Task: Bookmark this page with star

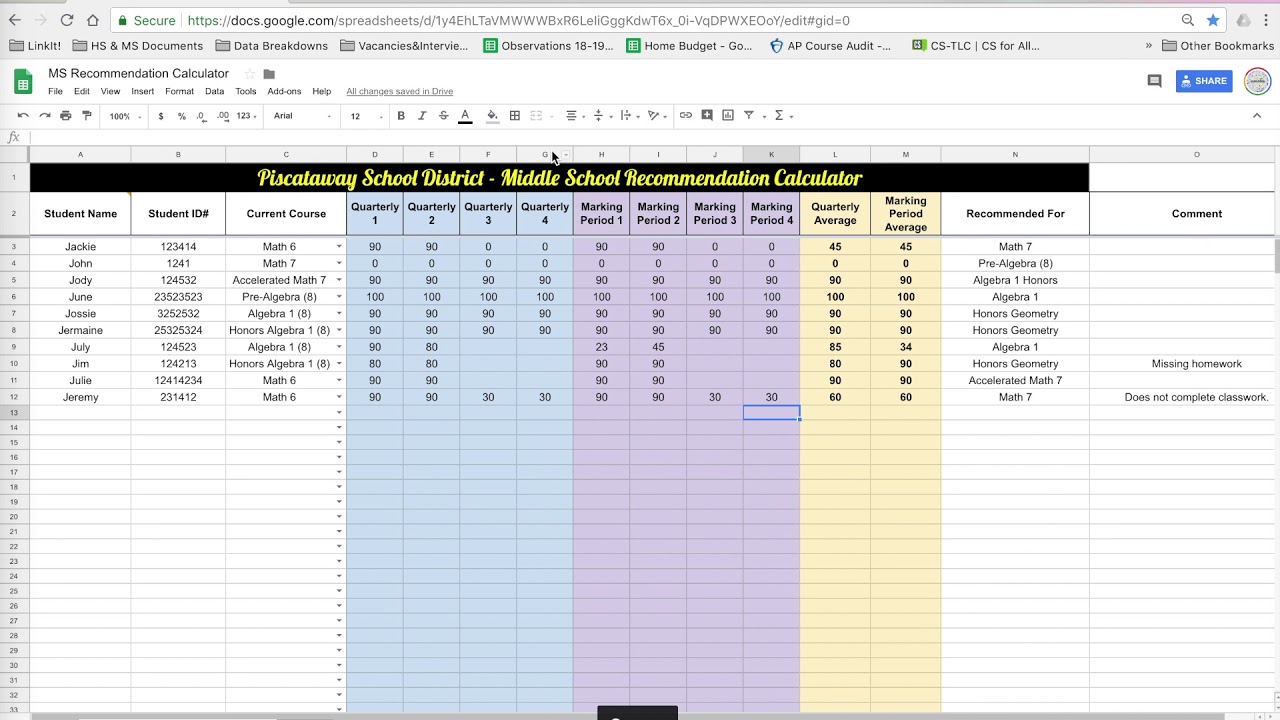Action: point(1213,20)
